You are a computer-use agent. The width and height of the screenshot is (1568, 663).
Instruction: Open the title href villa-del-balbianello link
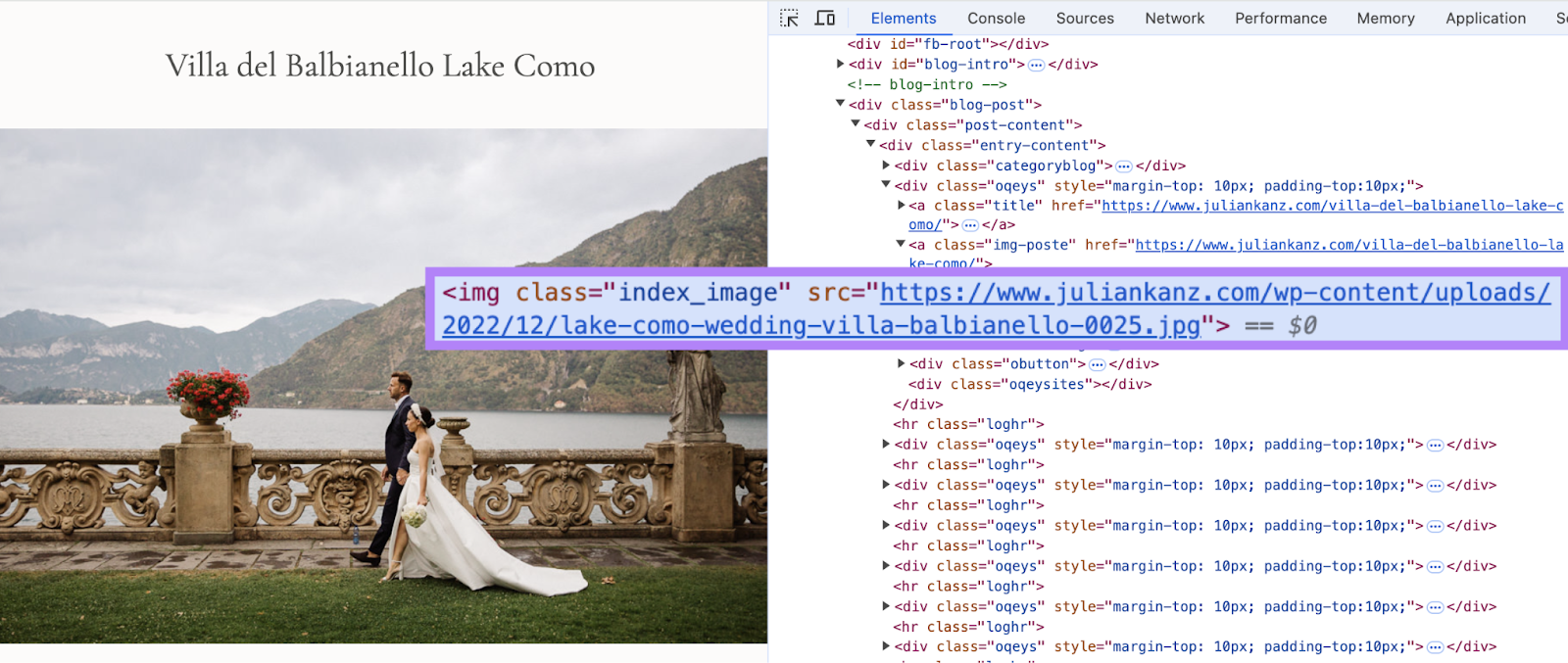pos(1333,206)
